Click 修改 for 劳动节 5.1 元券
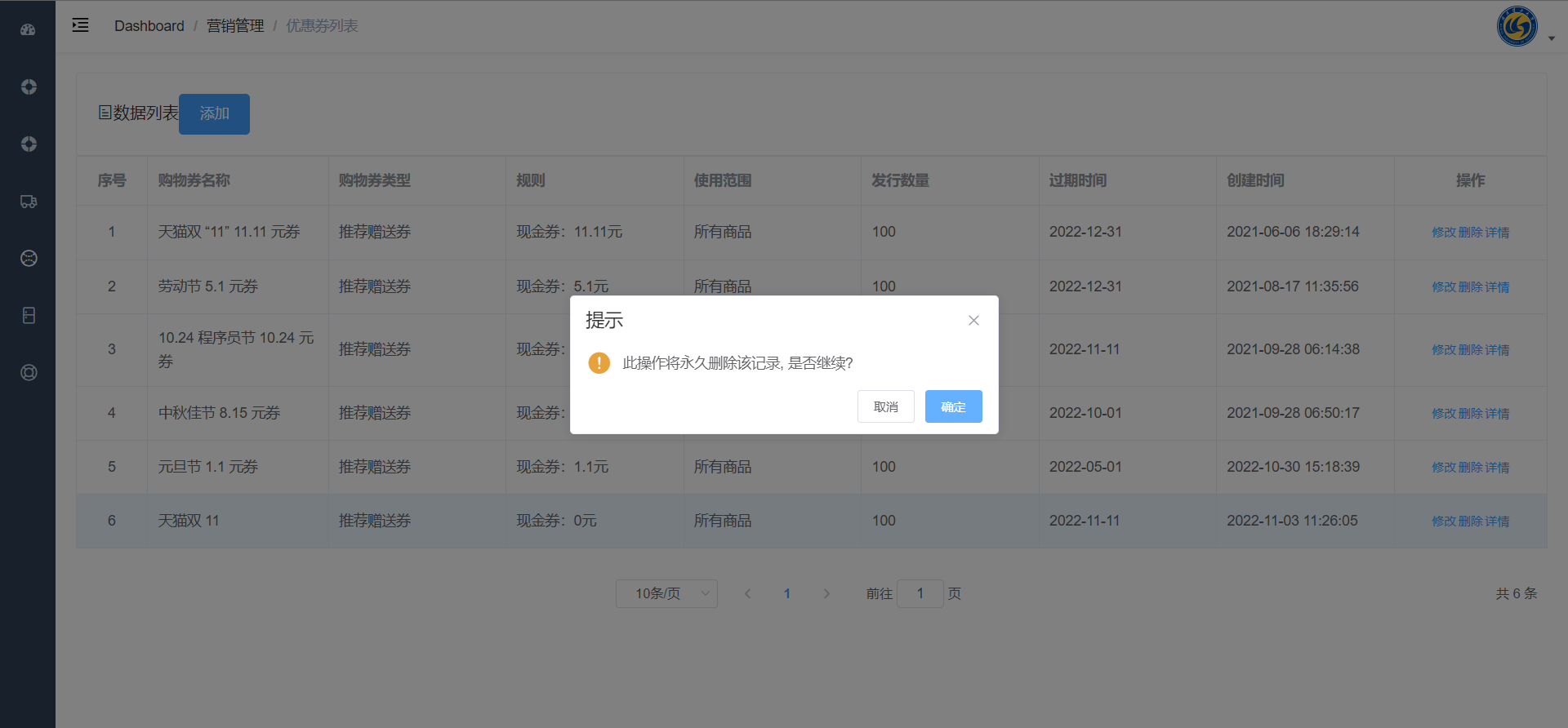Screen dimensions: 1568x728 tap(1444, 287)
